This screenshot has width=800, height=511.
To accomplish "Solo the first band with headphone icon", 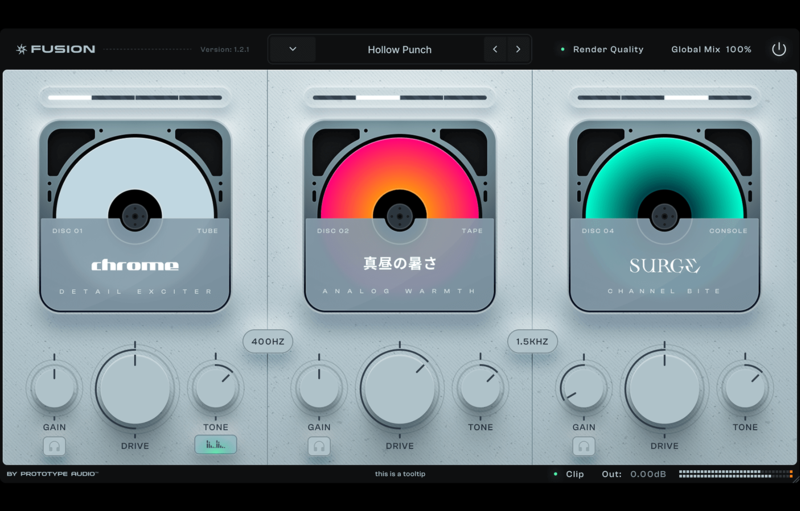I will [x=54, y=446].
